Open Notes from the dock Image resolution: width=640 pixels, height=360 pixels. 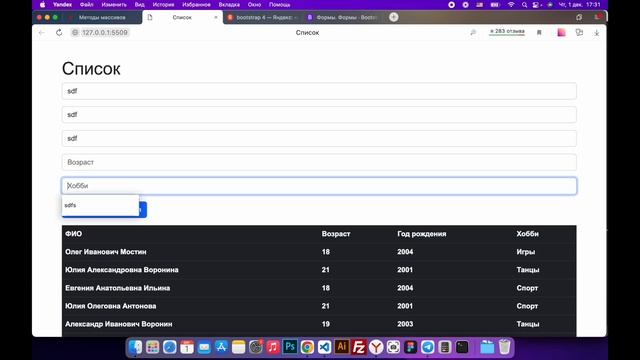click(238, 347)
